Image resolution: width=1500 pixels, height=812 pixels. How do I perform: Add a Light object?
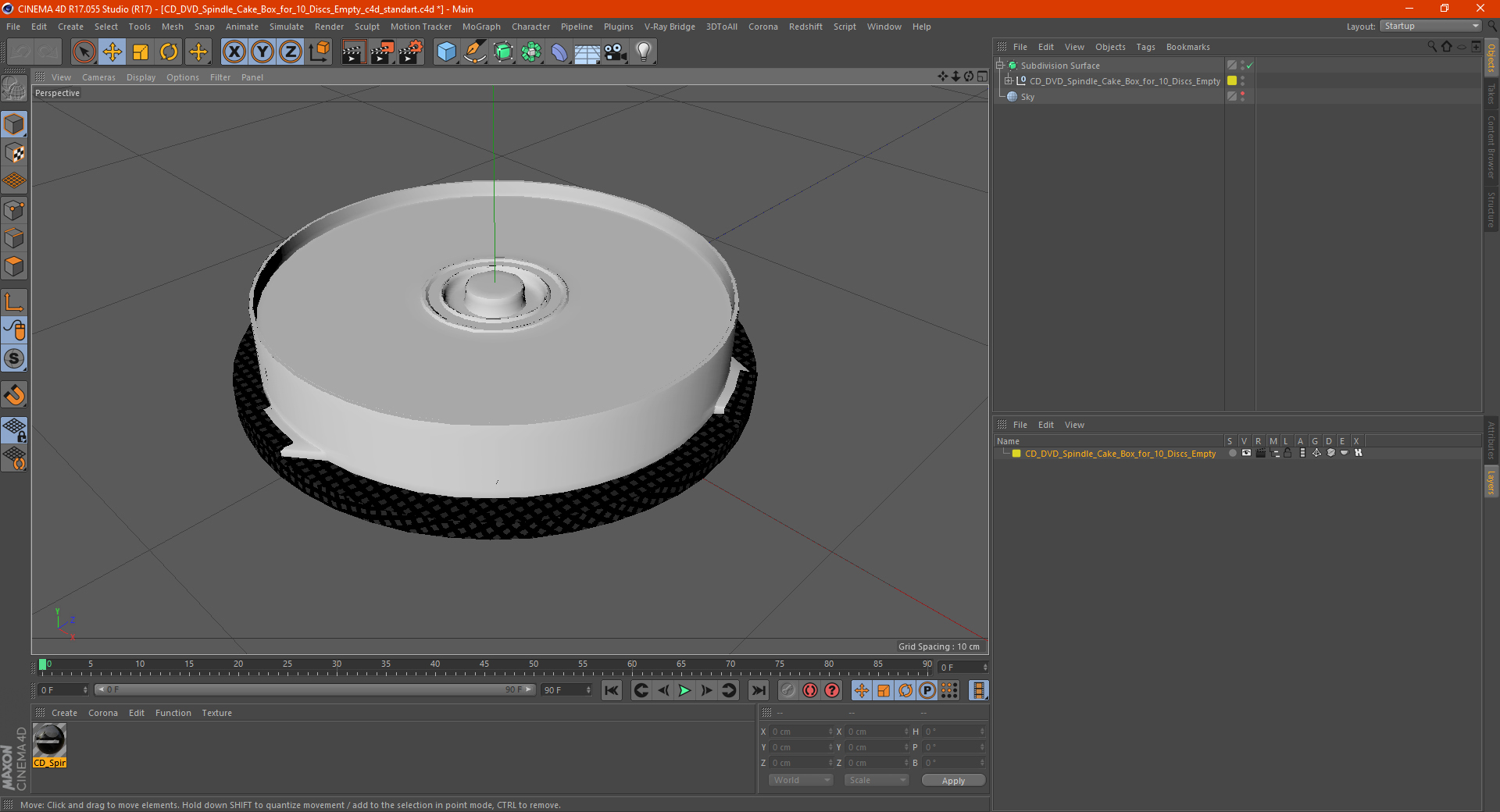643,52
